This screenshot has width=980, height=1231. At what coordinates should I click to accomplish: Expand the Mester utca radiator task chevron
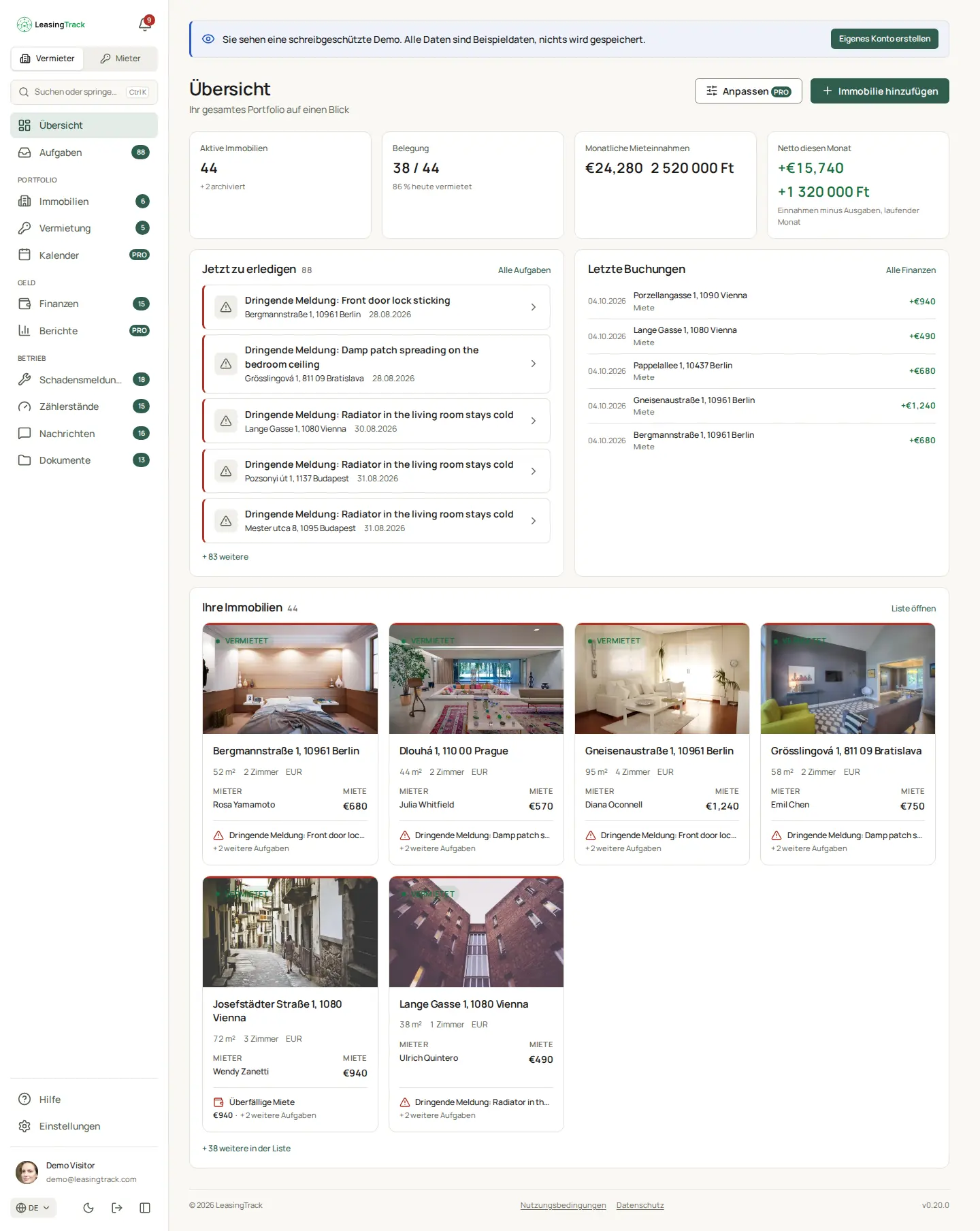pos(534,521)
